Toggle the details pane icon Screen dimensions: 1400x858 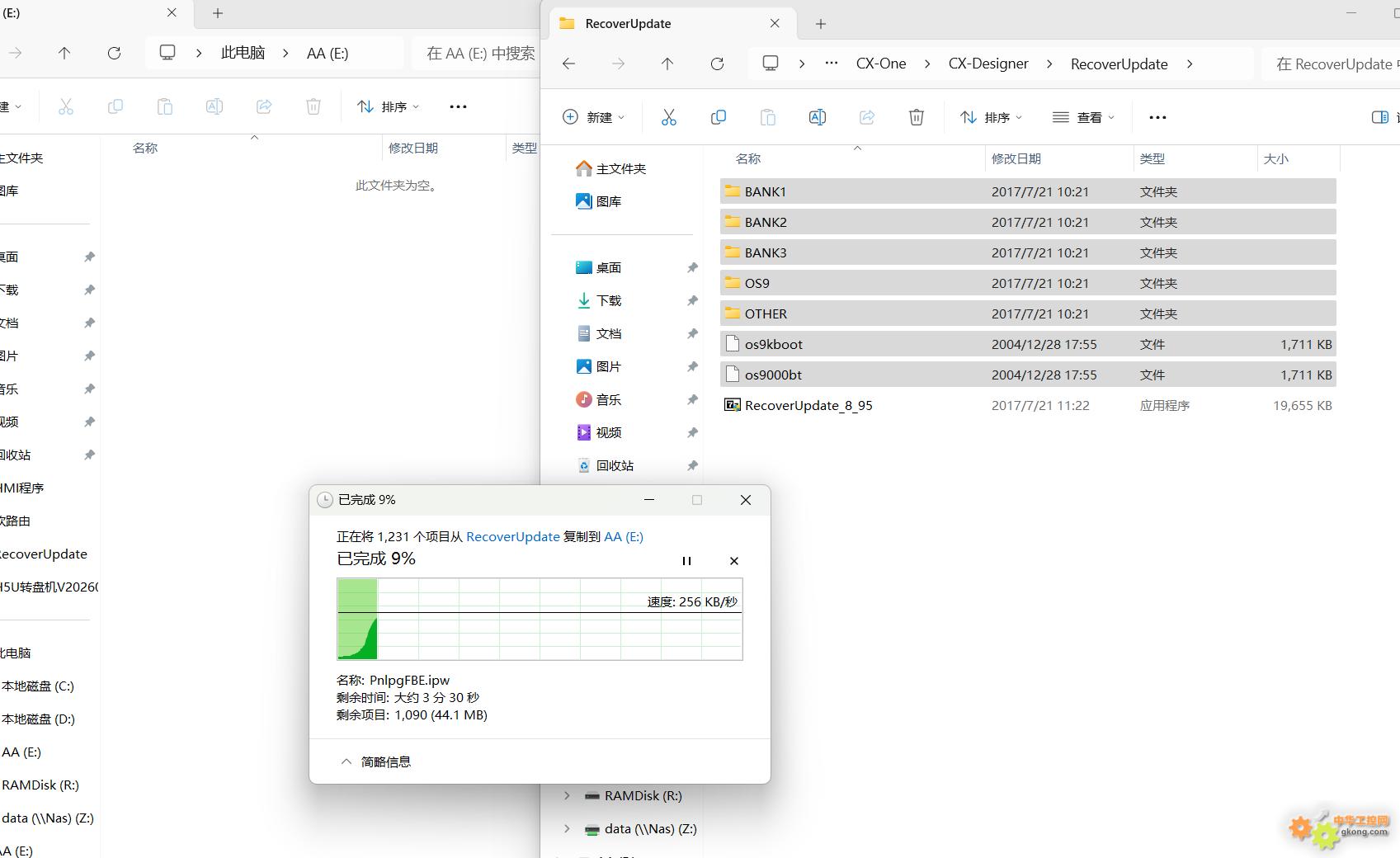pyautogui.click(x=1379, y=117)
